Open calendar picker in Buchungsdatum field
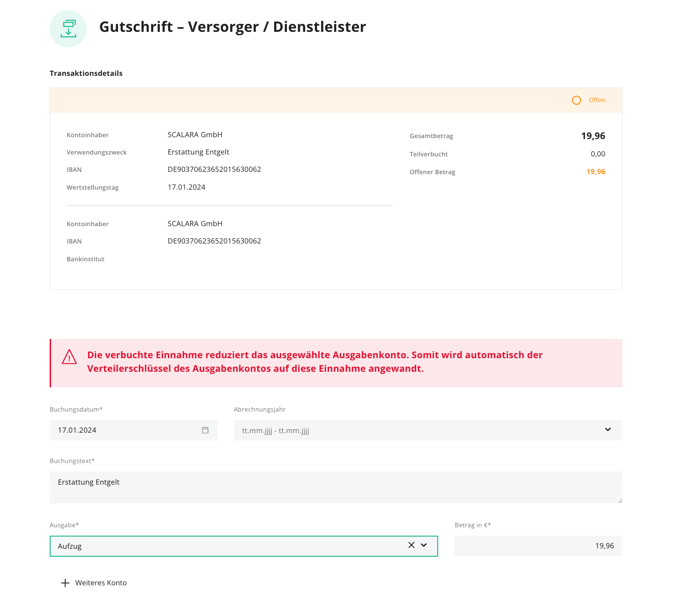This screenshot has height=604, width=688. pos(205,430)
